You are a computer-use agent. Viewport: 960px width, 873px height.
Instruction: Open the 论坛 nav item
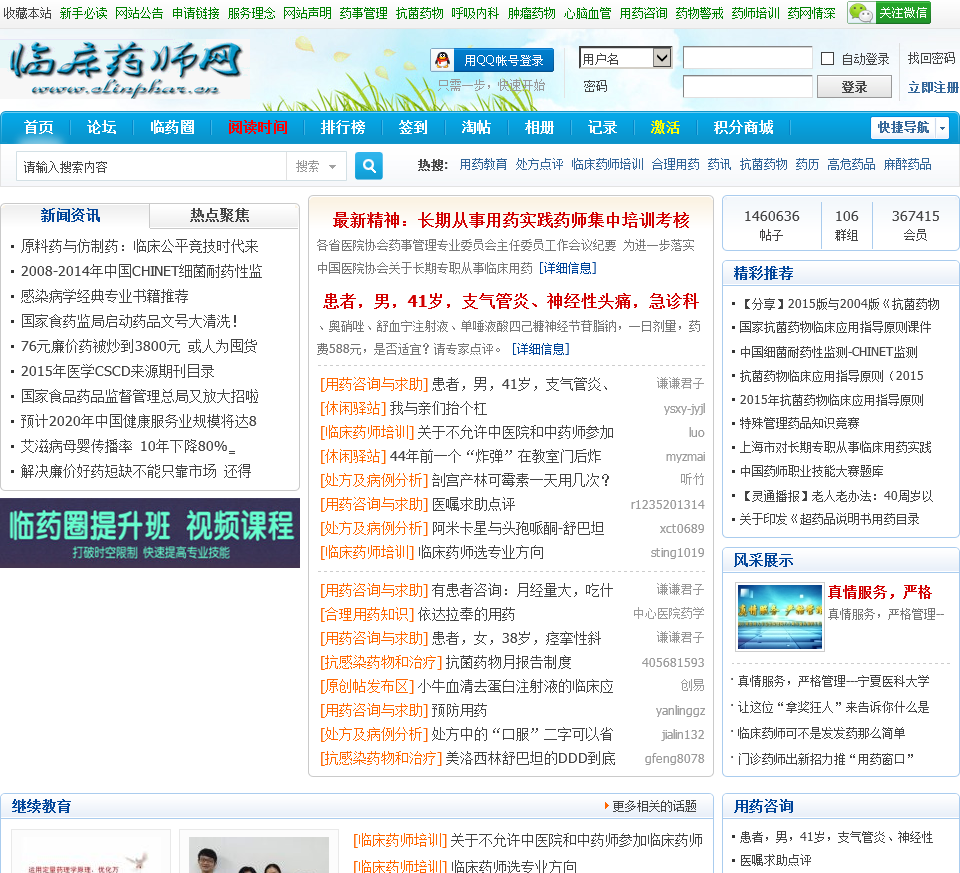pos(101,127)
